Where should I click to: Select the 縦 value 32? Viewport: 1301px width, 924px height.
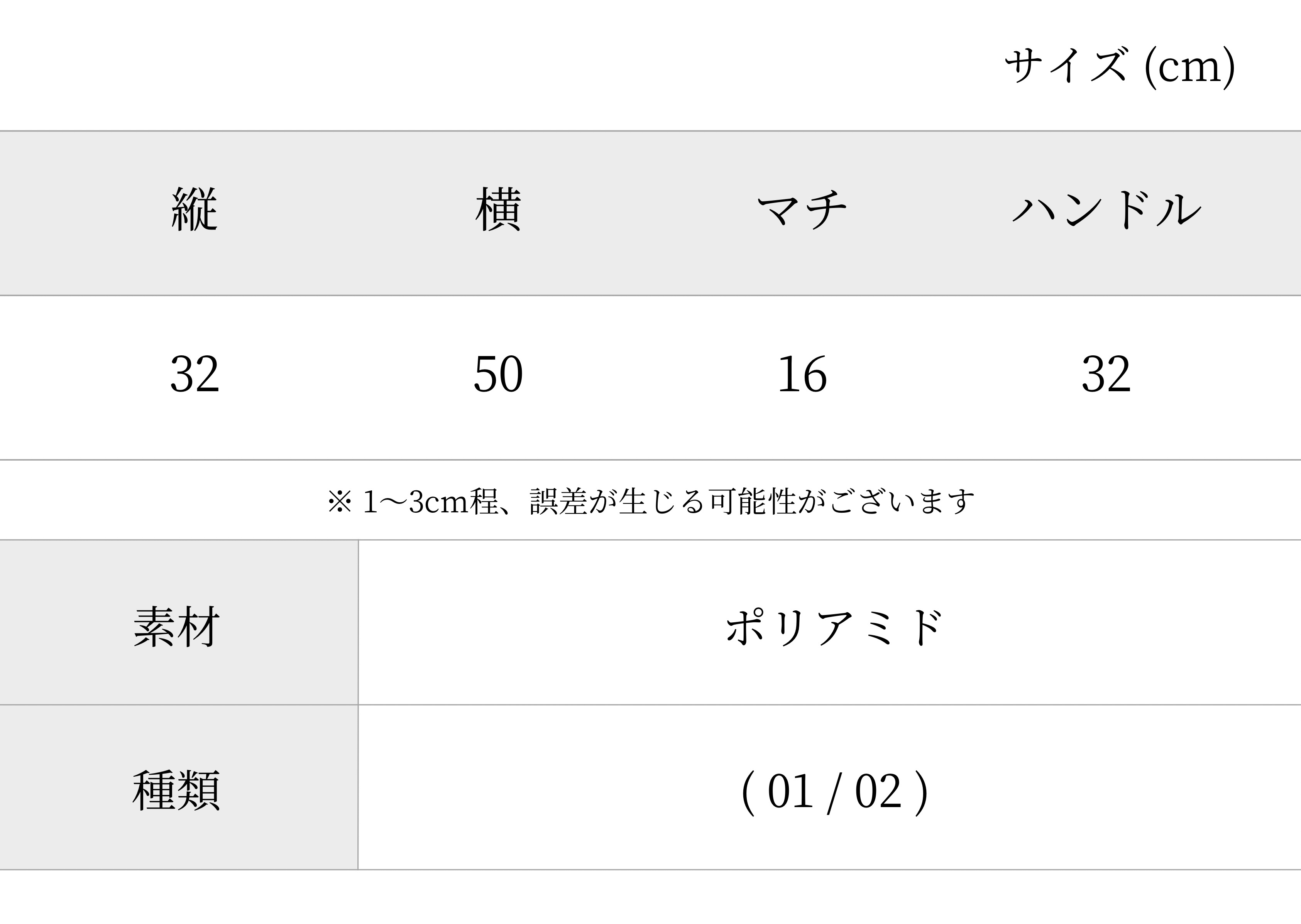pos(195,374)
